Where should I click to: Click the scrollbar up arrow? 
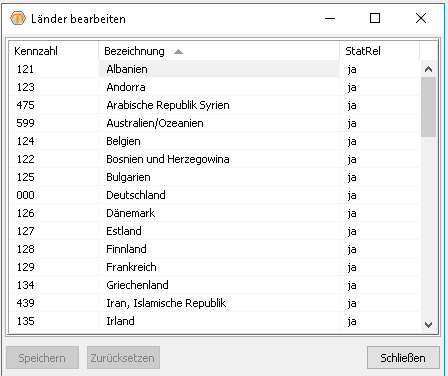coord(428,69)
